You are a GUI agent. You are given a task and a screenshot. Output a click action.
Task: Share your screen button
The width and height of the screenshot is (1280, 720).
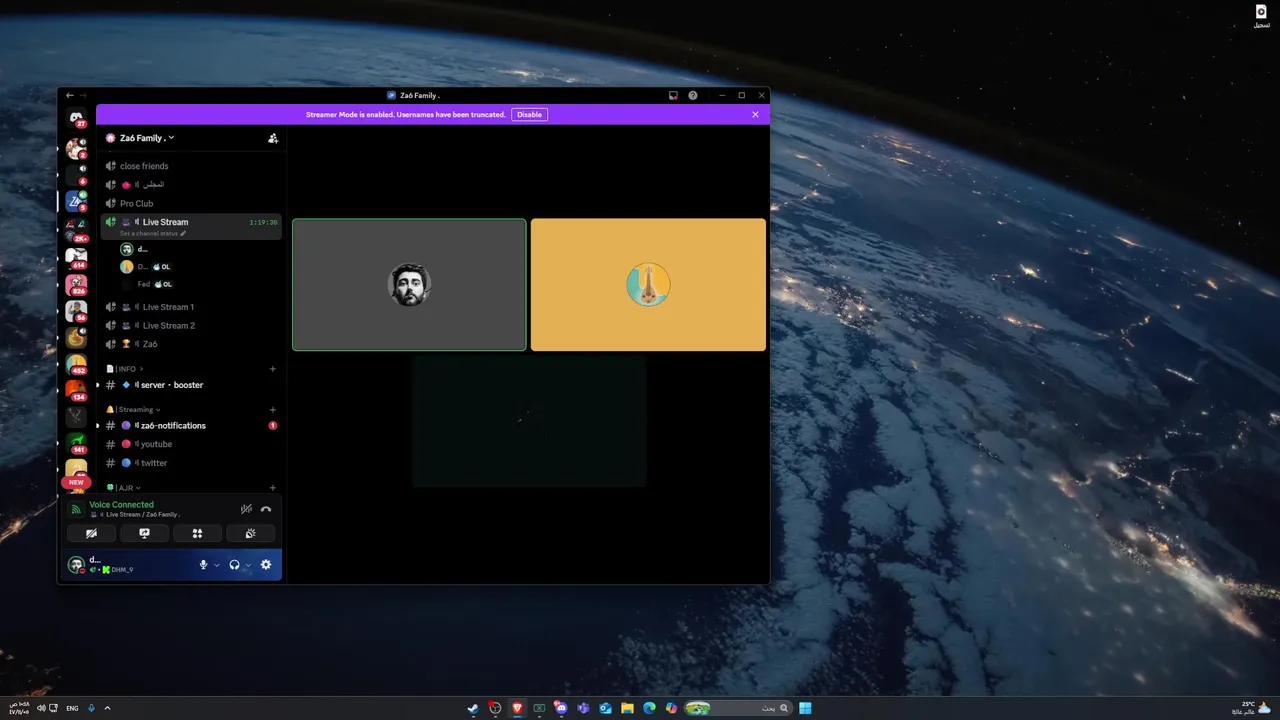144,534
